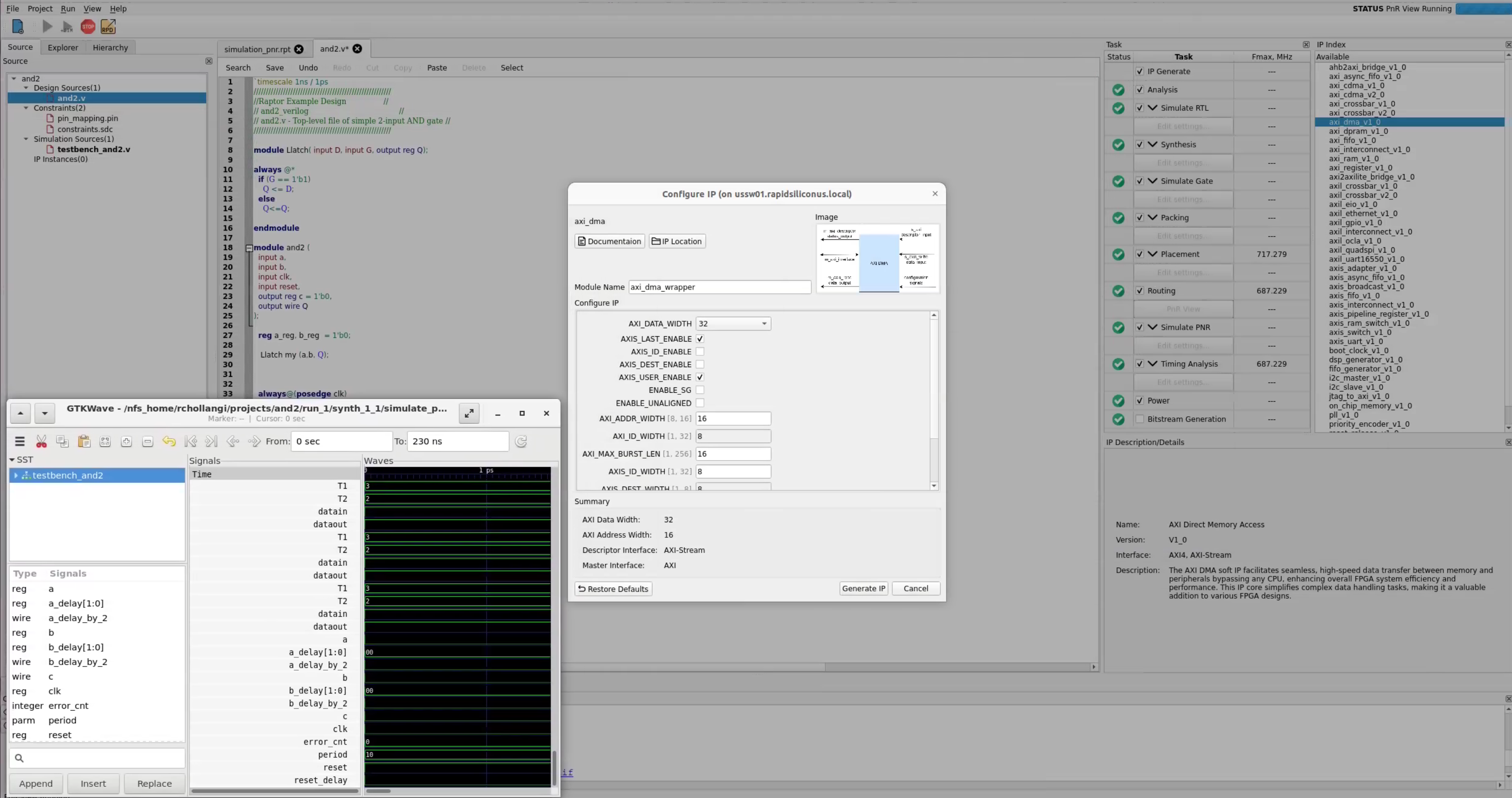Click the red scissors cut icon in GTKWave
The image size is (1512, 798).
point(41,441)
